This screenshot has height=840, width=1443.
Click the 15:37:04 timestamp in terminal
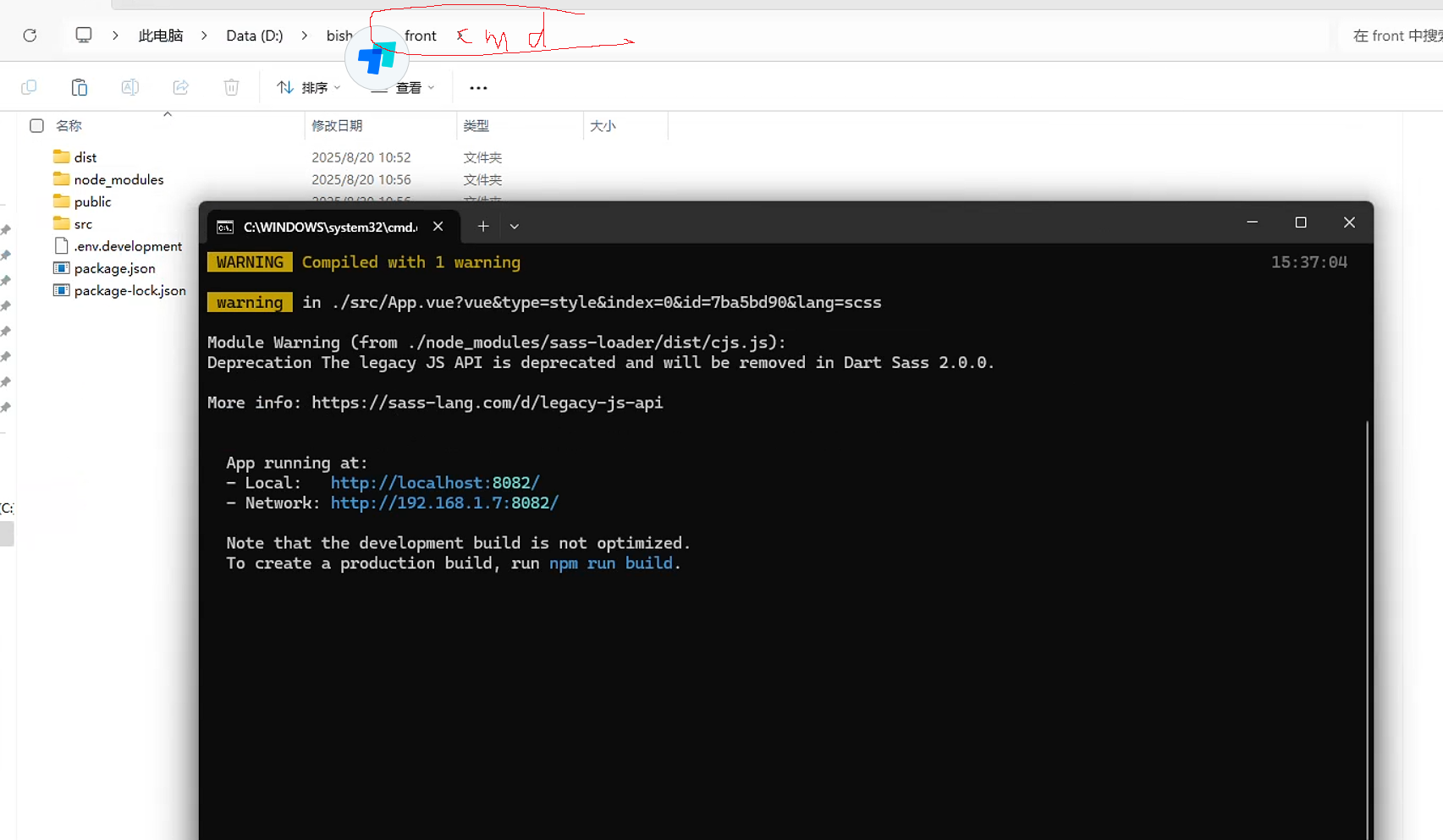pyautogui.click(x=1309, y=262)
